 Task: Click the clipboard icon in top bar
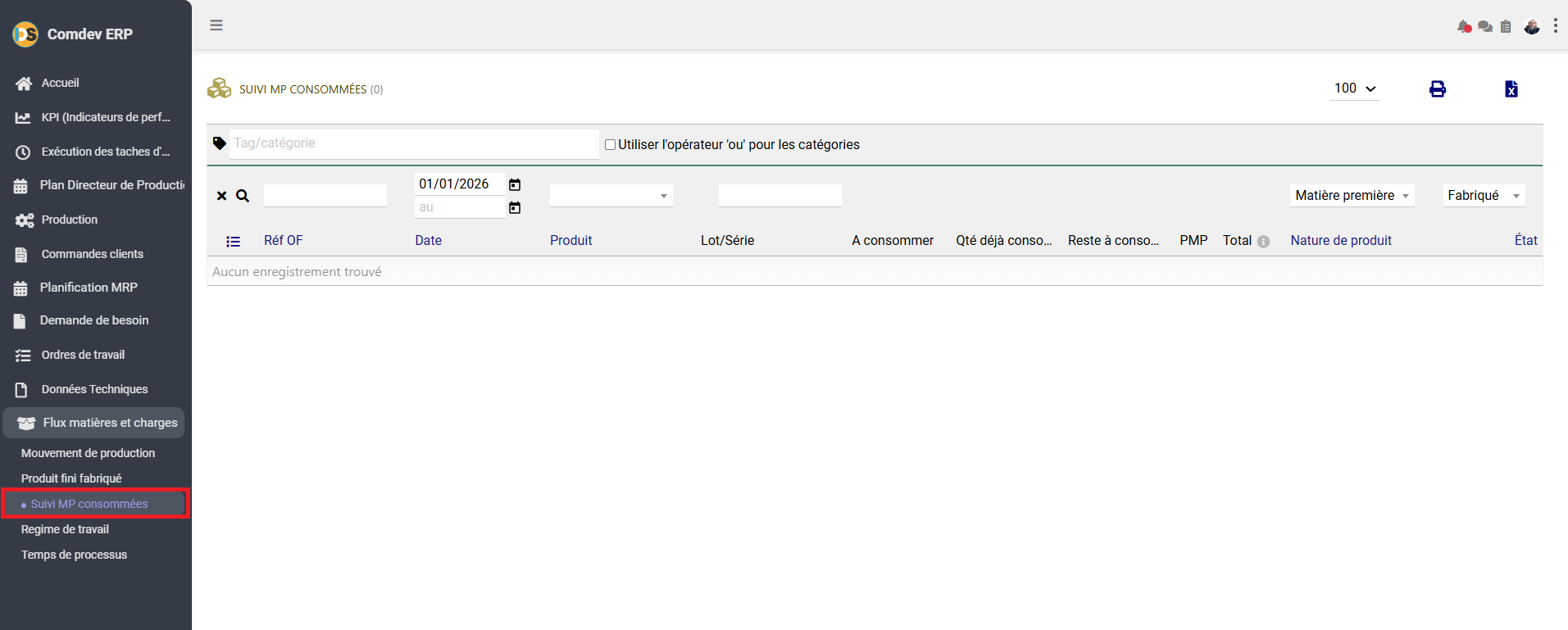click(x=1506, y=27)
